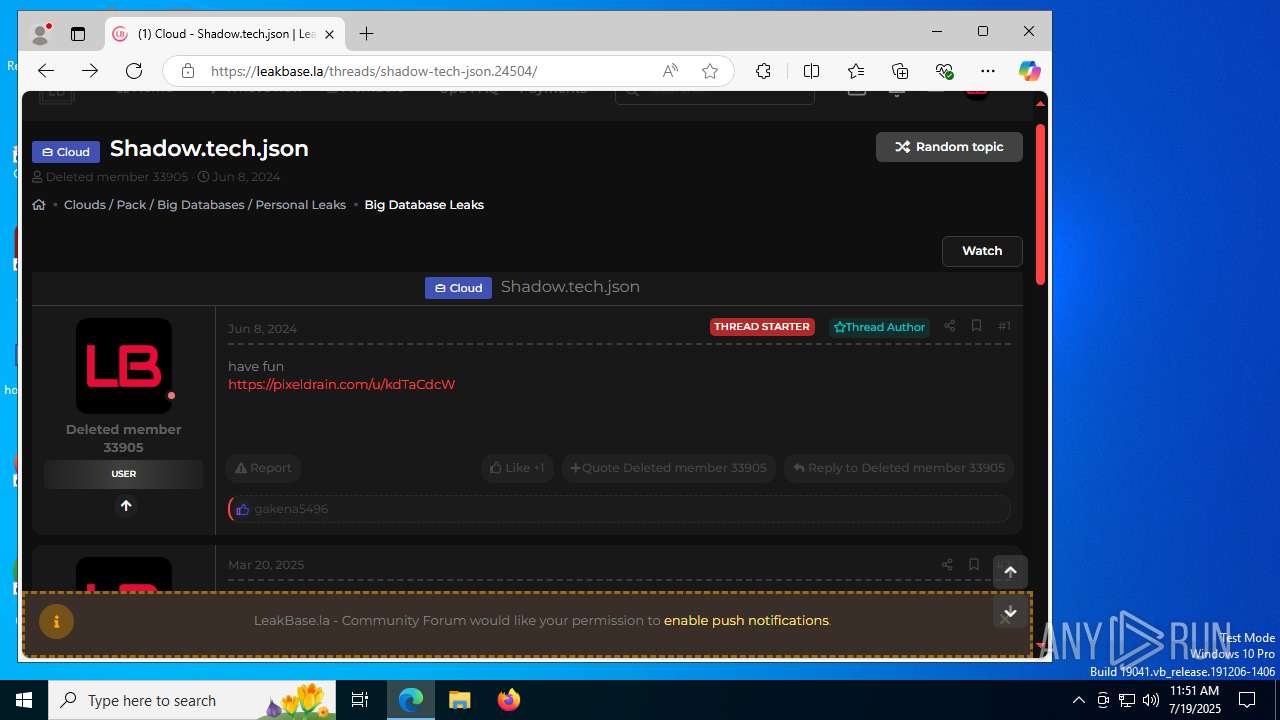Open Collections icon

[x=900, y=71]
